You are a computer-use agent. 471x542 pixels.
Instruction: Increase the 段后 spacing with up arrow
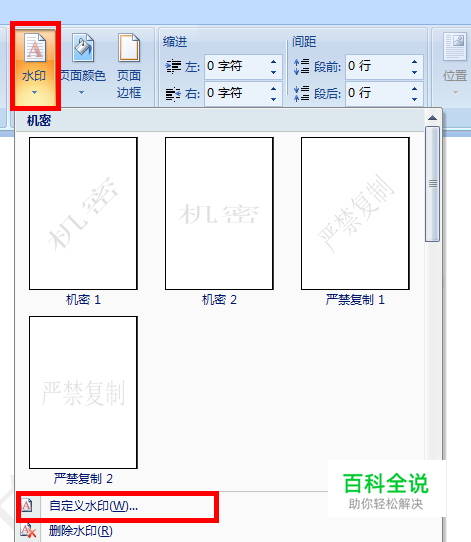(x=415, y=89)
